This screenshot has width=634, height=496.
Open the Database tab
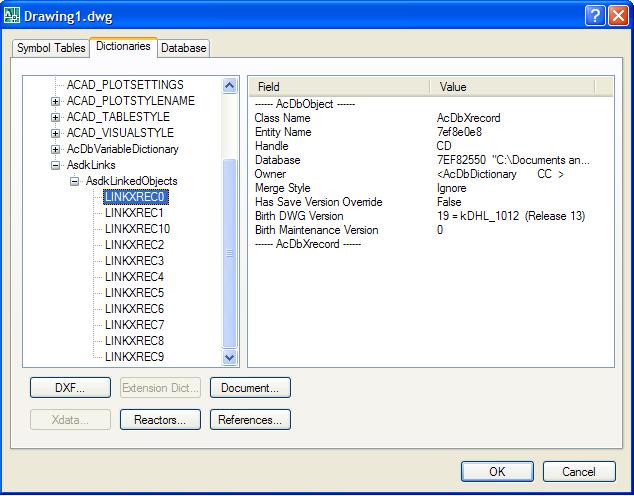click(183, 48)
